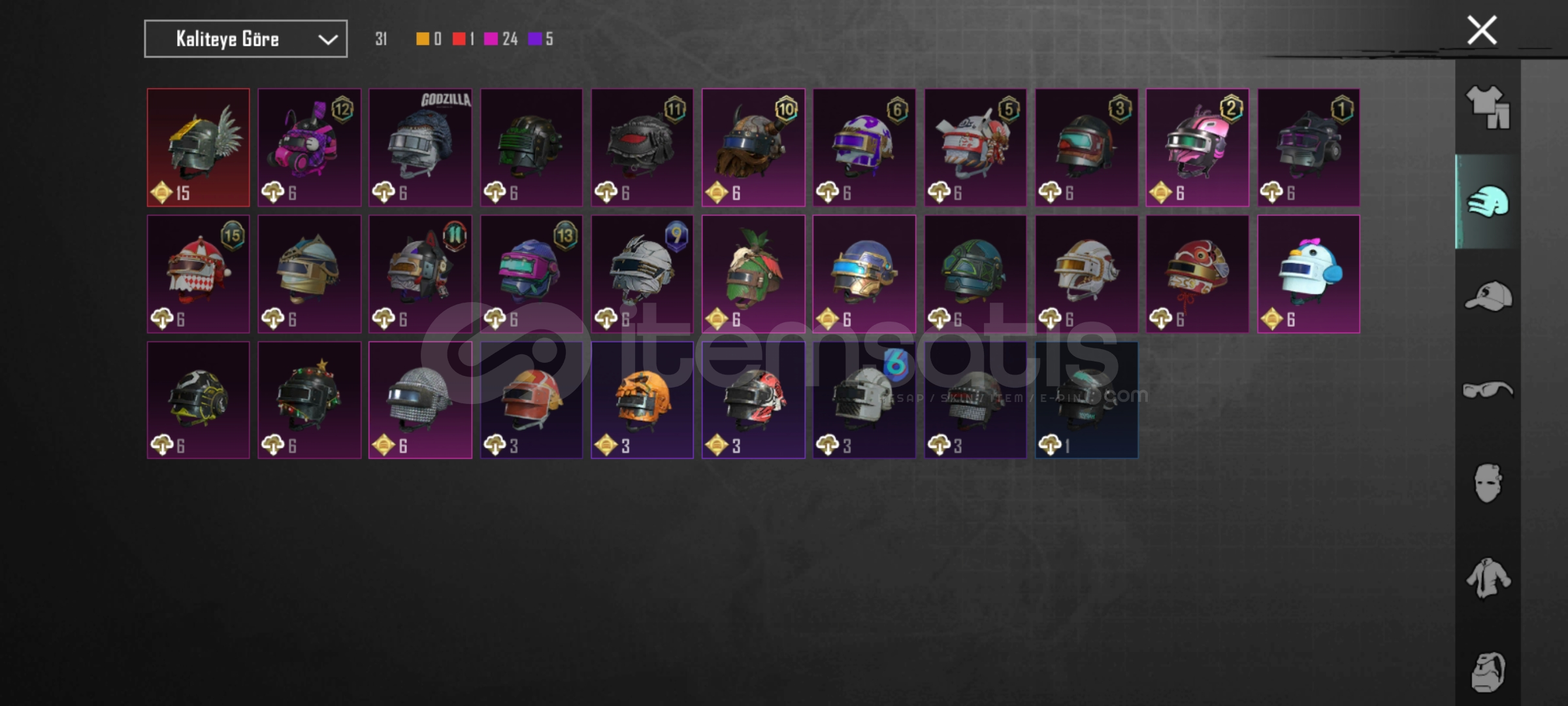Select the red-white checkered helmet badge 15
Viewport: 1568px width, 706px height.
pyautogui.click(x=198, y=274)
